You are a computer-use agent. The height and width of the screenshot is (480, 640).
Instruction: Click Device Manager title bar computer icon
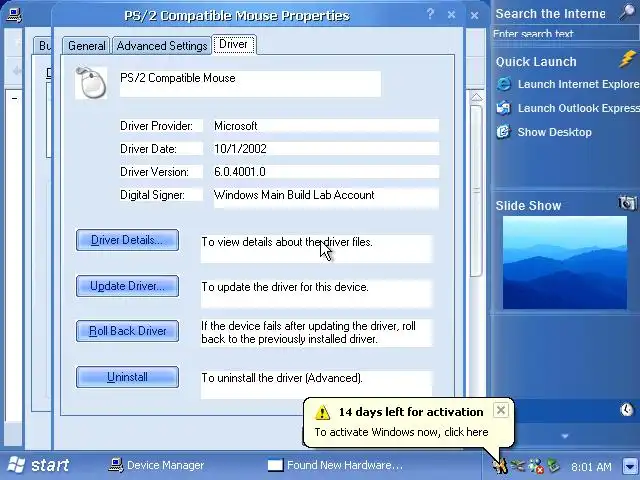tap(14, 16)
